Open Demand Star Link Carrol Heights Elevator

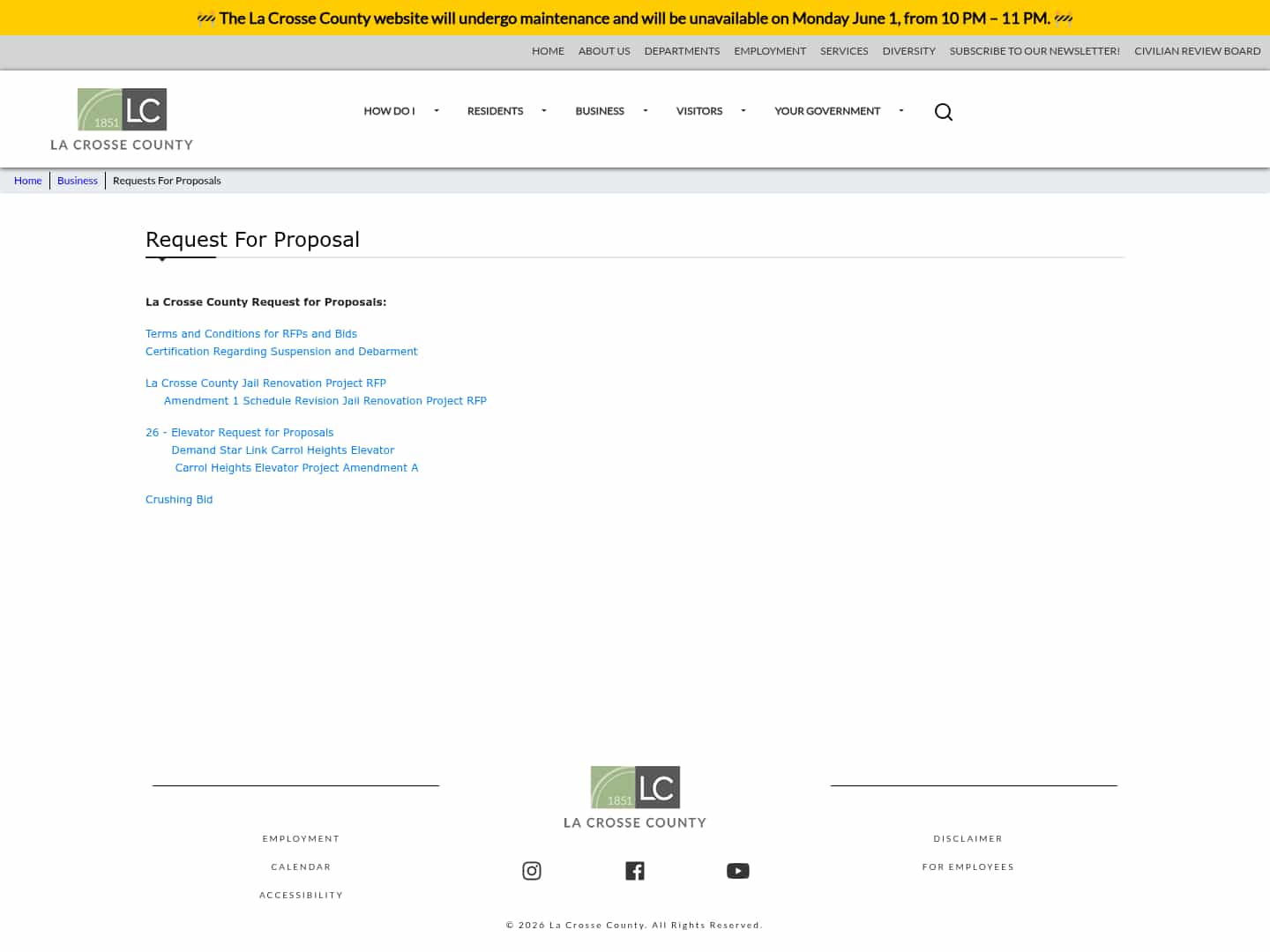283,450
